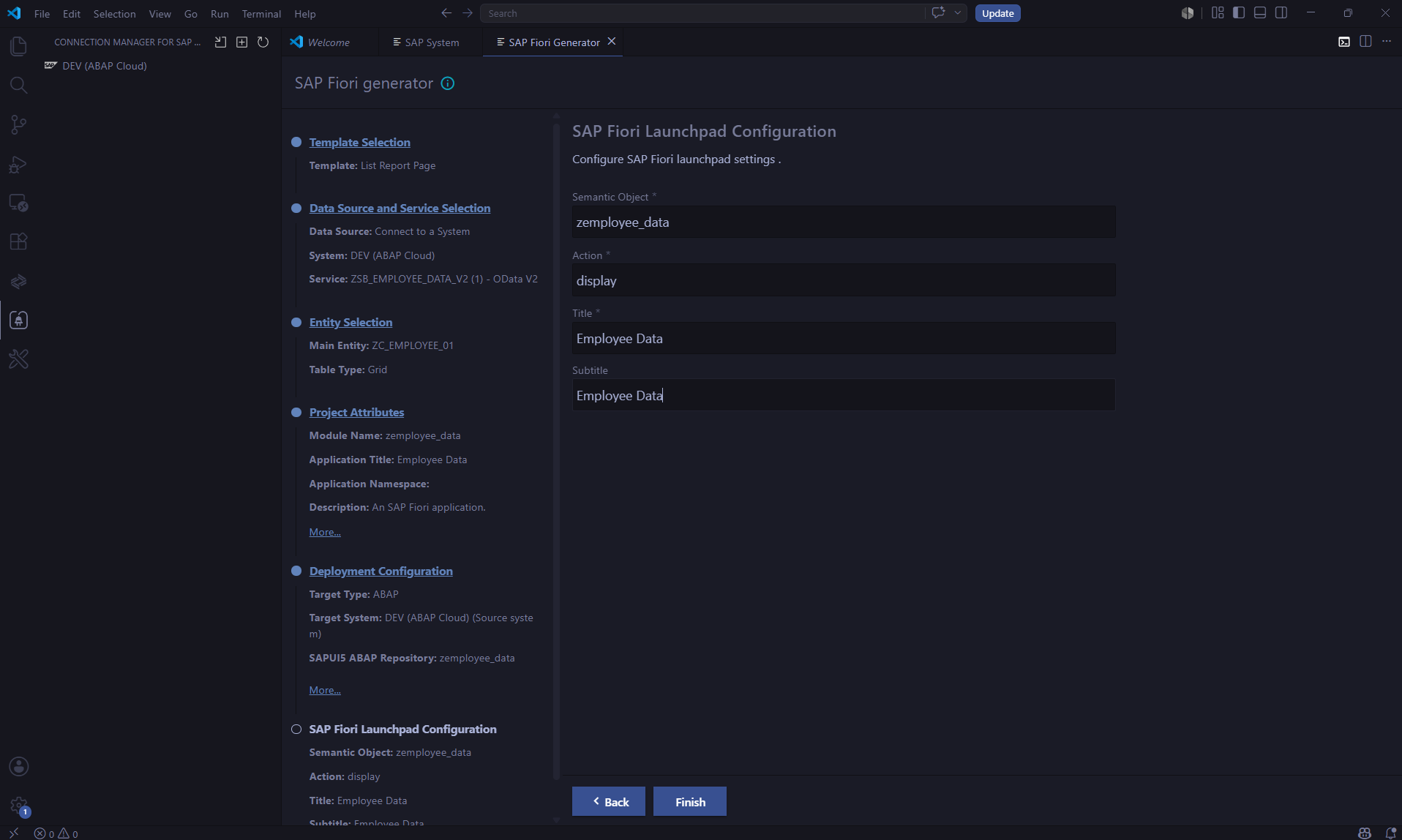Click the Title input field
Viewport: 1402px width, 840px height.
[844, 338]
